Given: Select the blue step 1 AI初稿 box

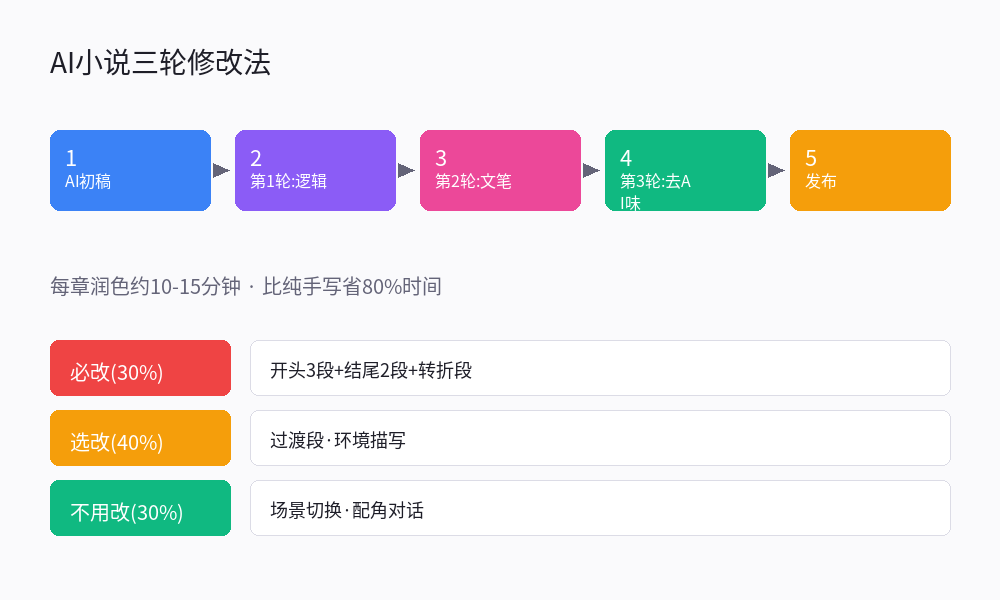Looking at the screenshot, I should [x=130, y=170].
